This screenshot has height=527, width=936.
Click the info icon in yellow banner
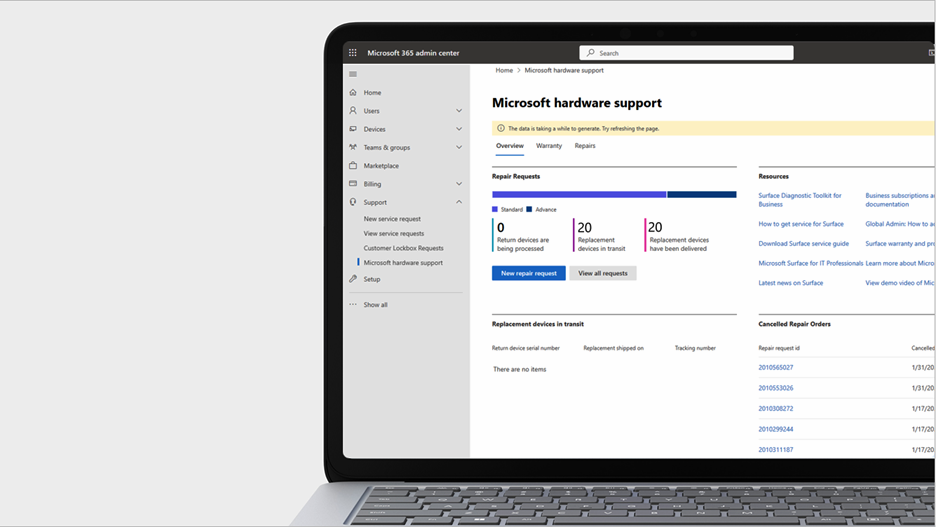coord(501,128)
